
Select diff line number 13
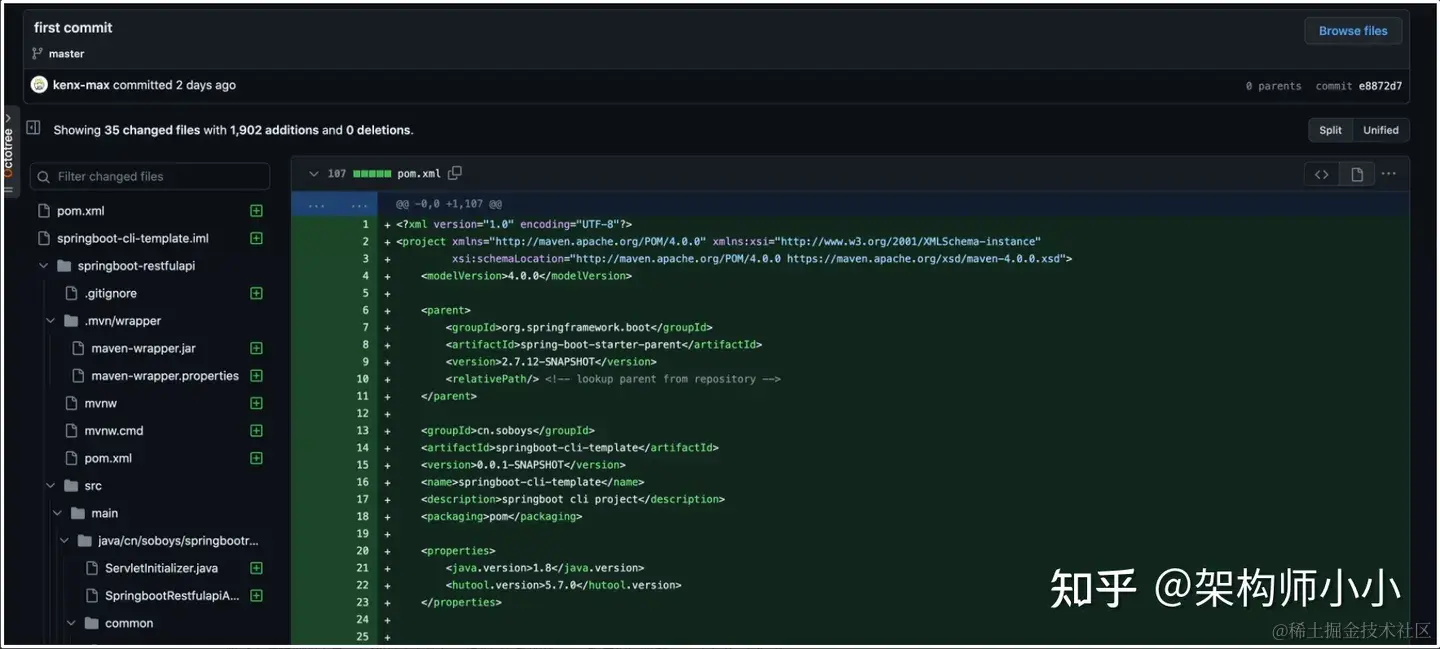[x=362, y=430]
